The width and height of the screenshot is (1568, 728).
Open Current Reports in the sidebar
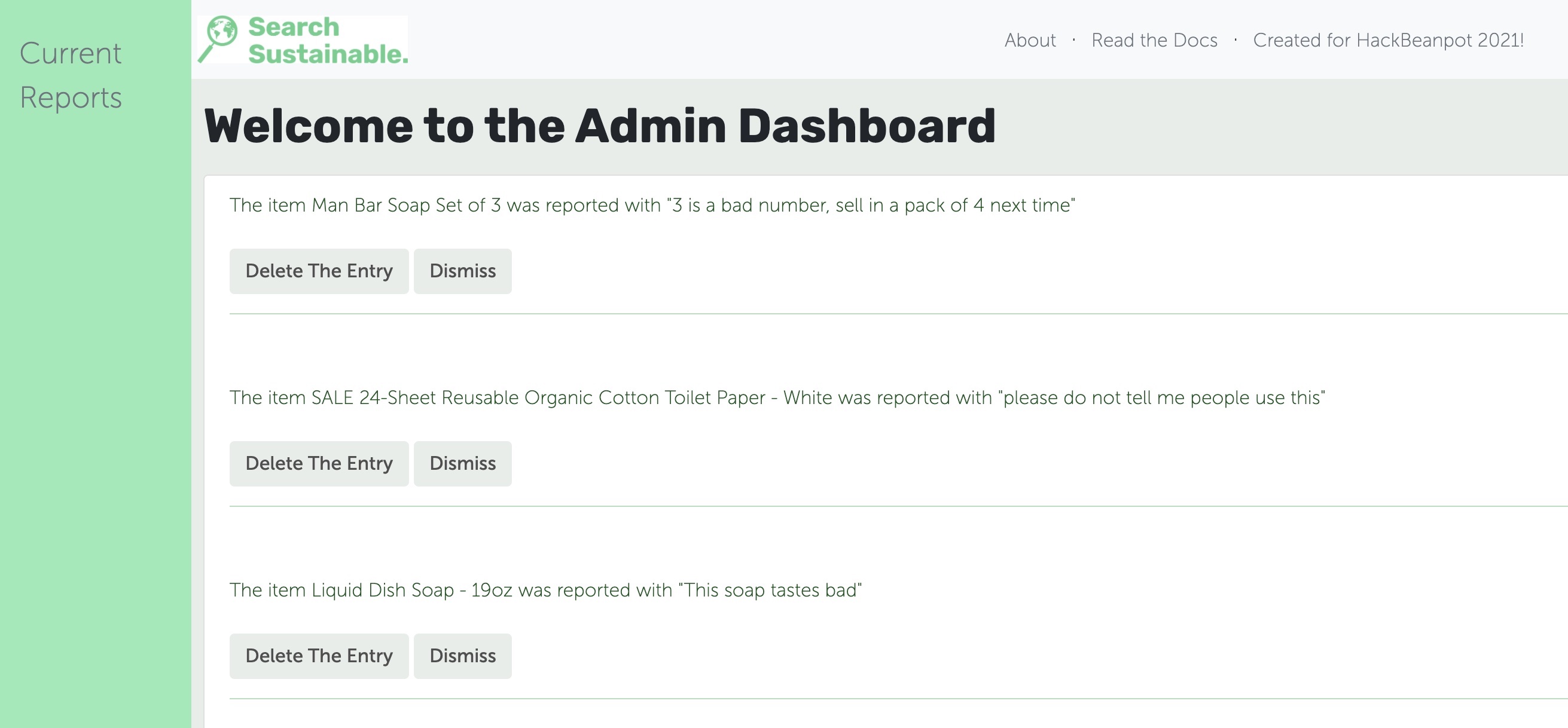click(x=71, y=75)
